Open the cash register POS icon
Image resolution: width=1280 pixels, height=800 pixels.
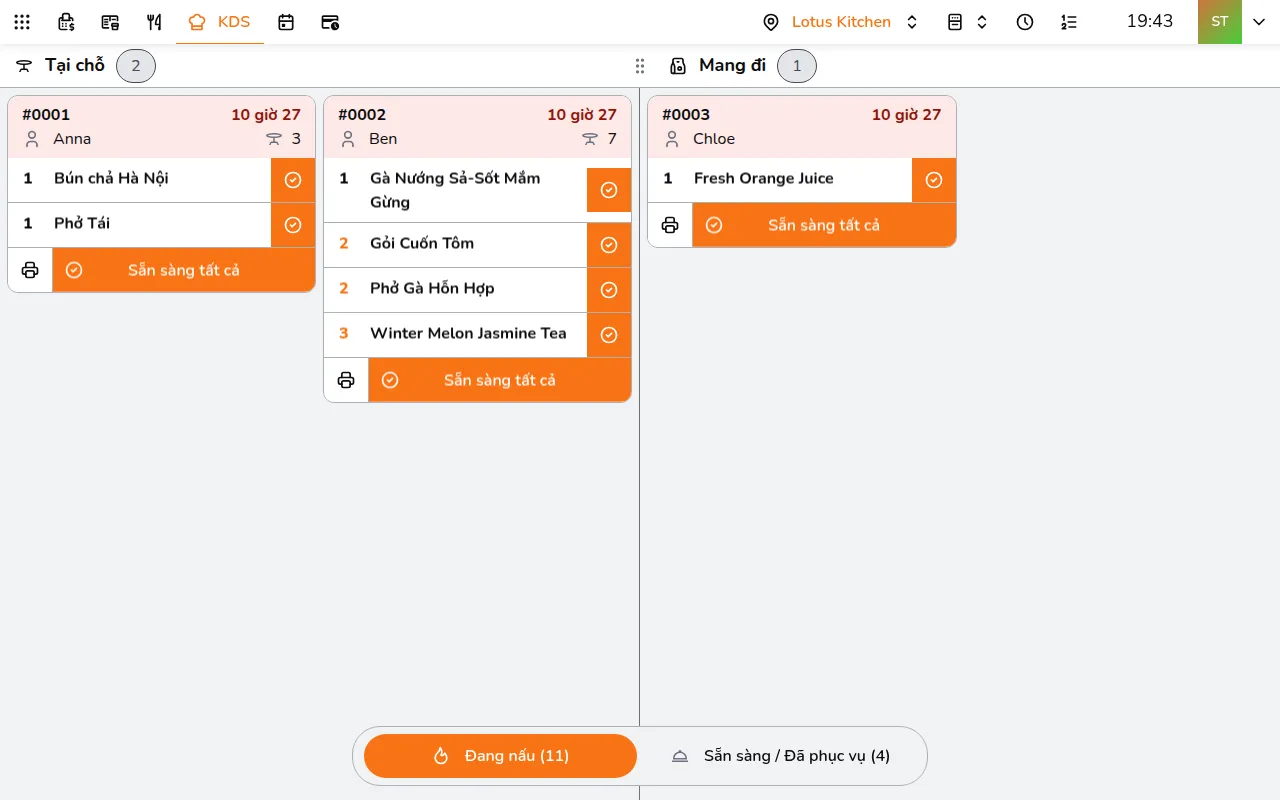66,22
